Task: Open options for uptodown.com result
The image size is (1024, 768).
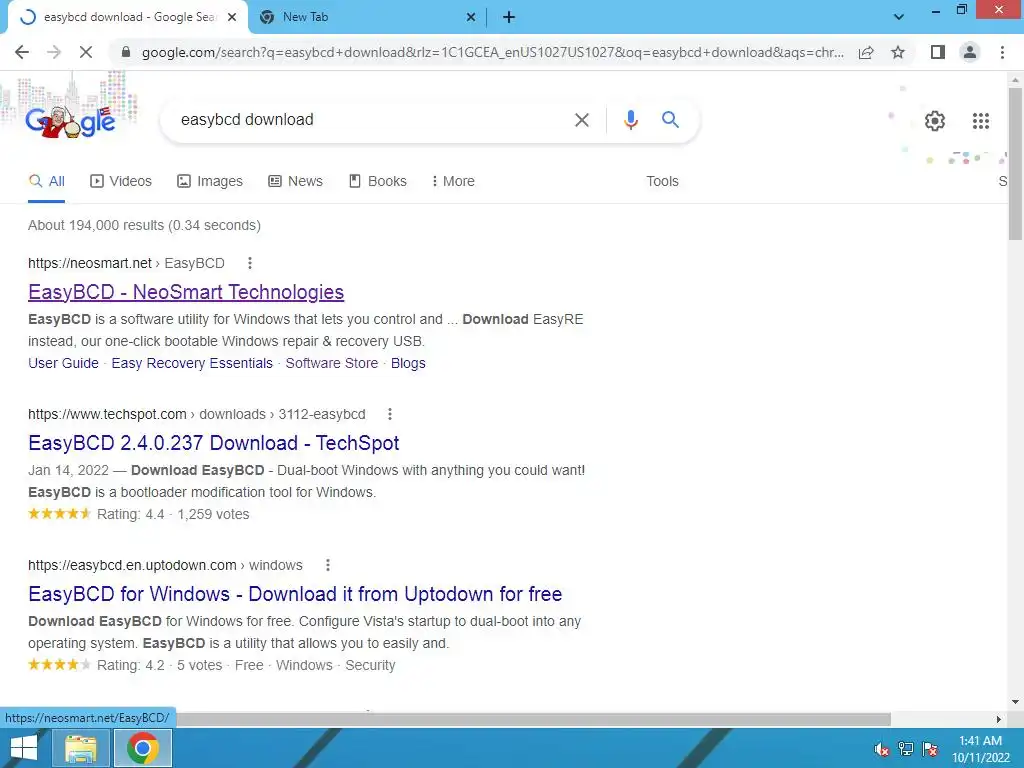Action: click(x=328, y=565)
